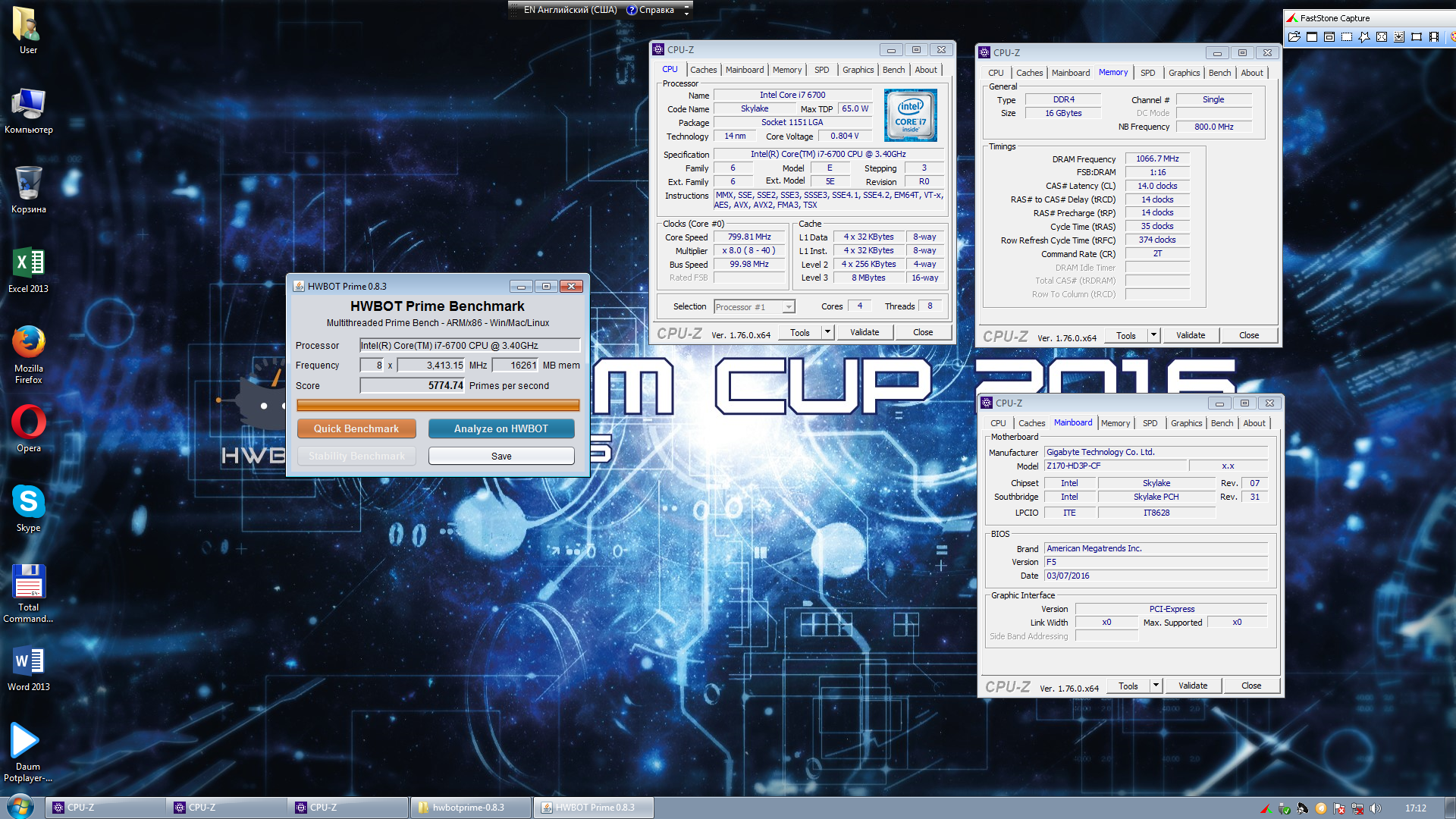Screen dimensions: 1456x819
Task: Expand Tools arrow in Mainboard CPU-Z window
Action: coord(1156,686)
